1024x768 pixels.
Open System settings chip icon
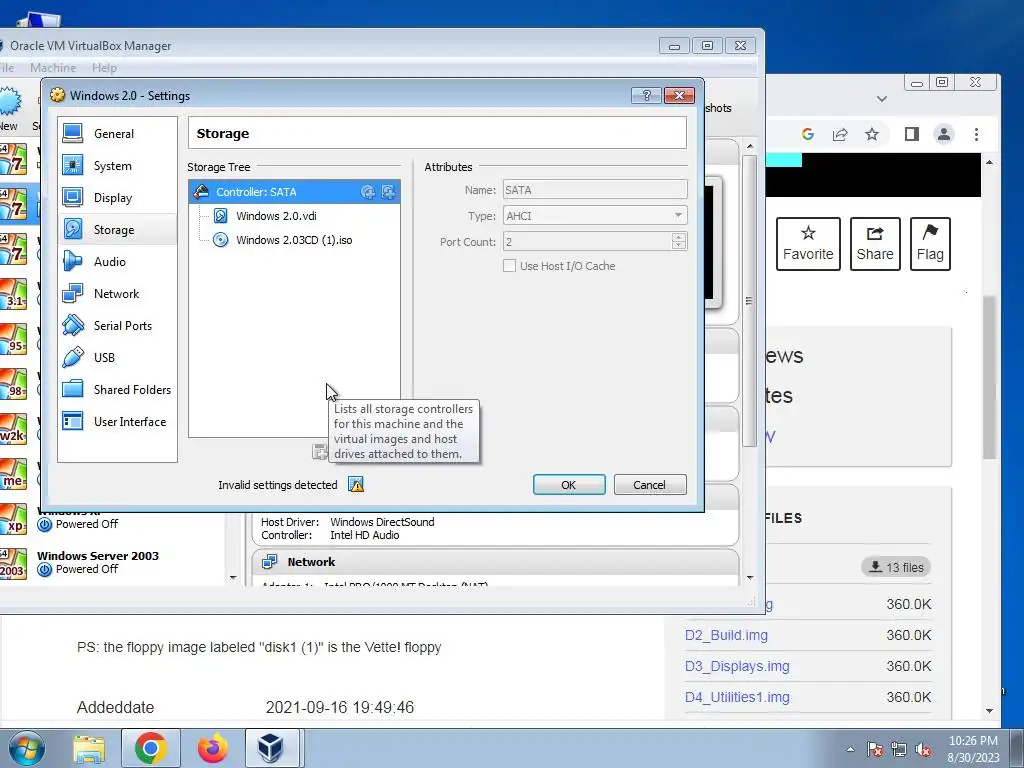click(72, 165)
